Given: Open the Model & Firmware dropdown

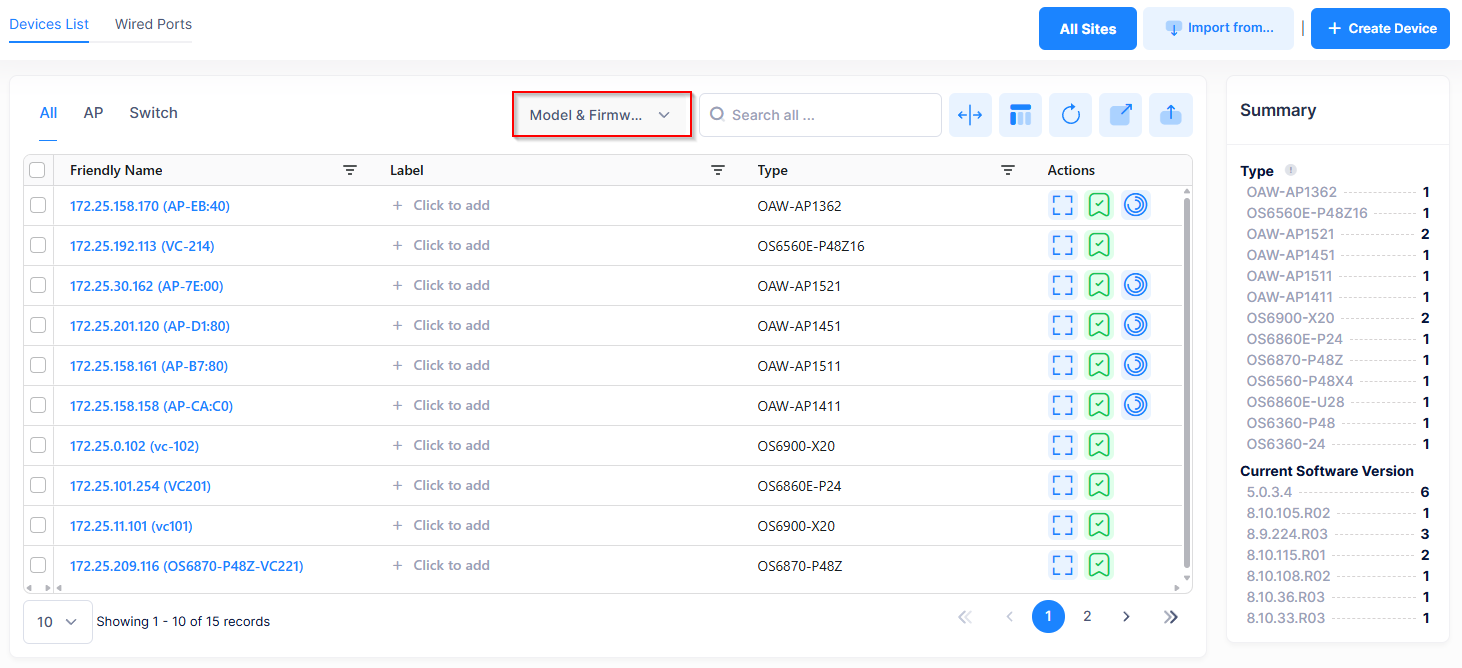Looking at the screenshot, I should click(601, 115).
